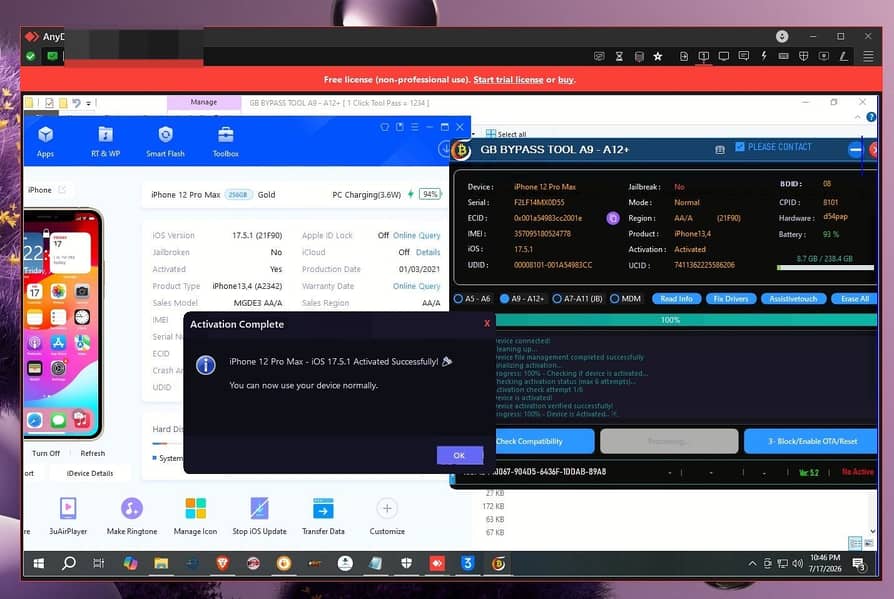Toggle the PLEASE CONTACT checkbox

[740, 147]
